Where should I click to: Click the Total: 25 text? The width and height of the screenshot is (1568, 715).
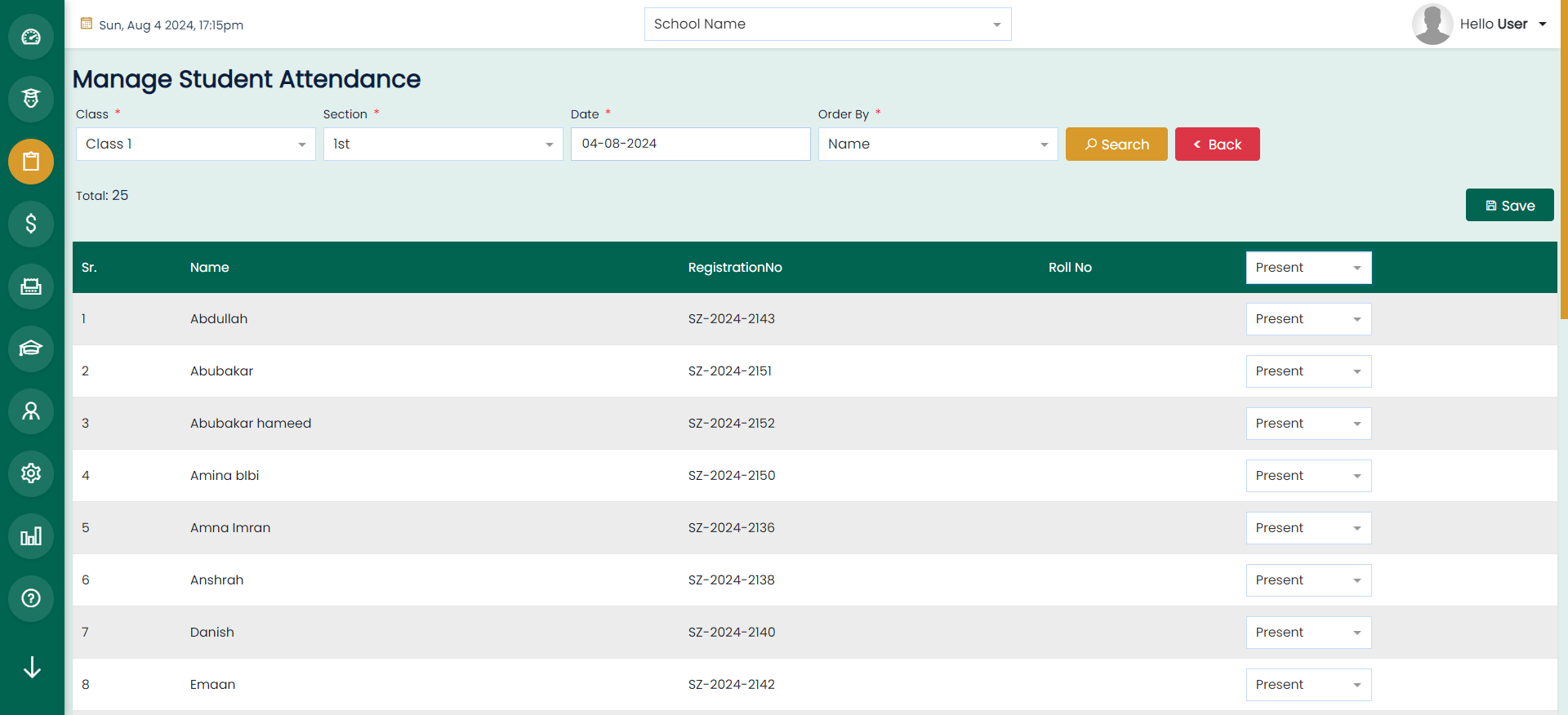(102, 196)
